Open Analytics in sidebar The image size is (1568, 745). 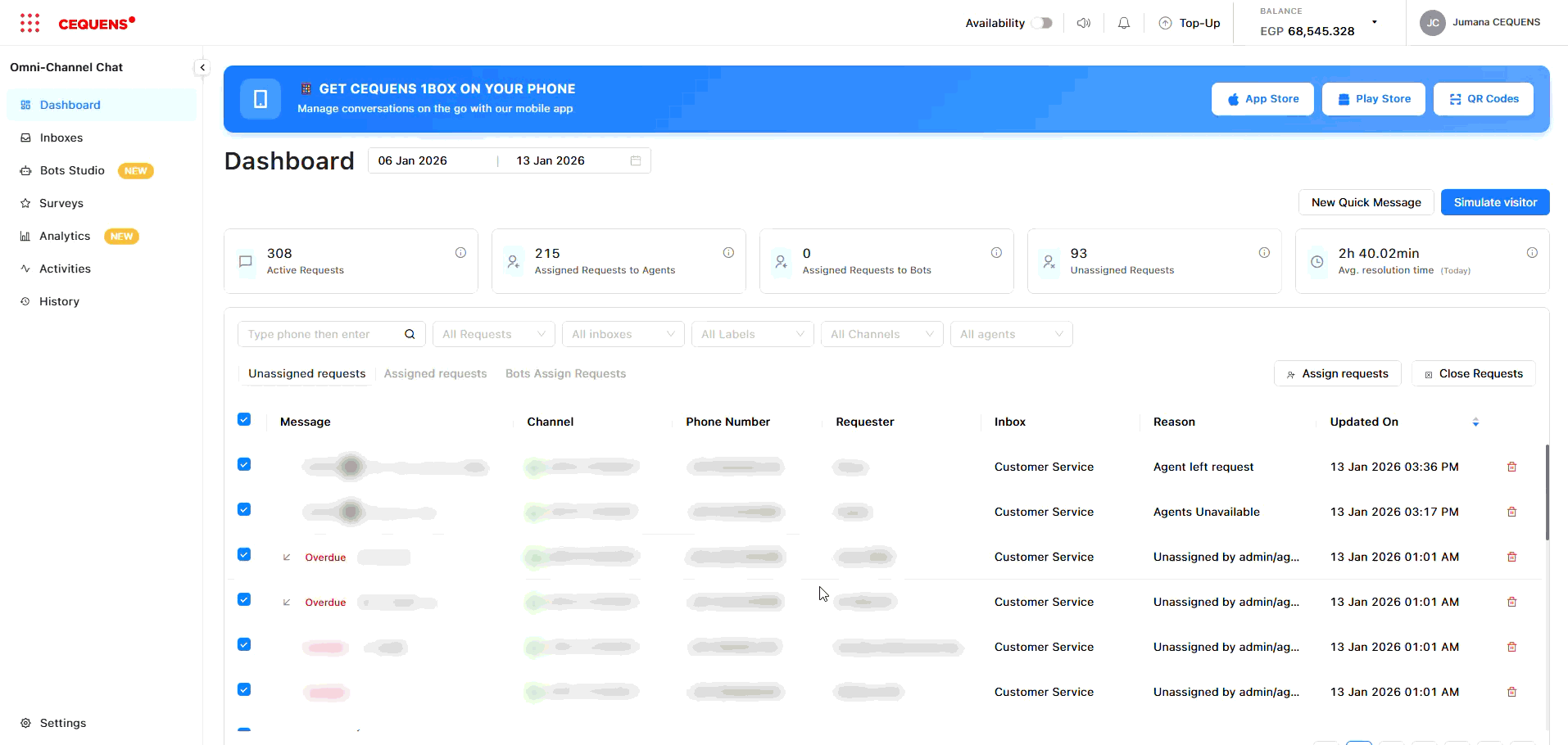(102, 236)
